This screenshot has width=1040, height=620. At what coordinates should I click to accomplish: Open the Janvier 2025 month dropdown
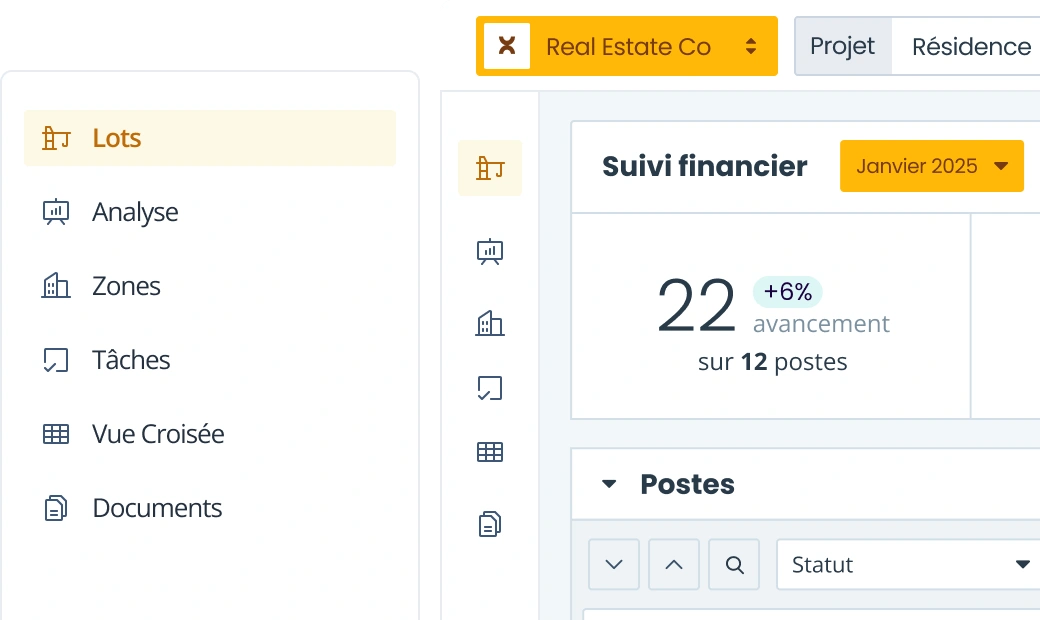point(932,166)
